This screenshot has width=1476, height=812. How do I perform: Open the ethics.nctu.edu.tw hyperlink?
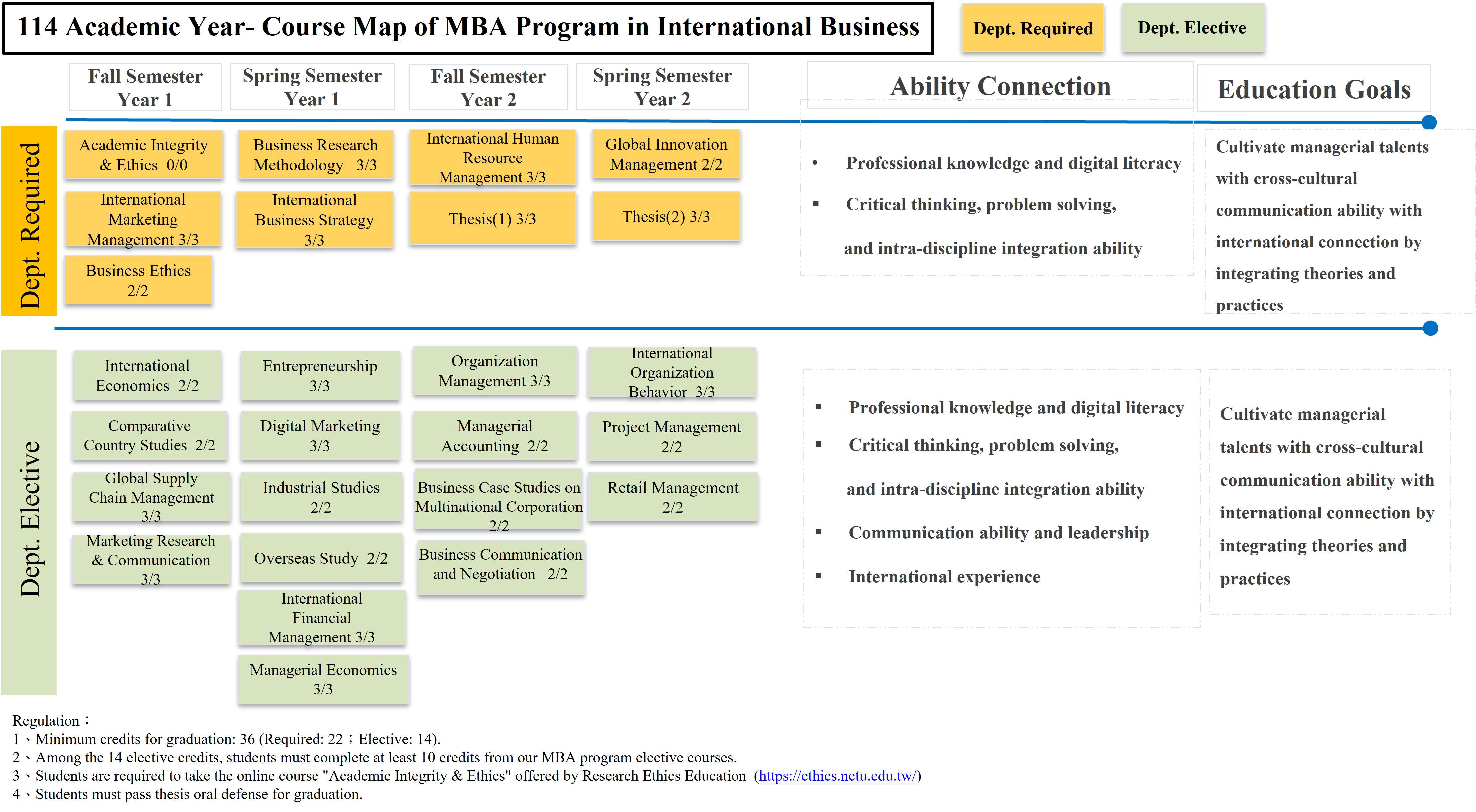pyautogui.click(x=837, y=776)
